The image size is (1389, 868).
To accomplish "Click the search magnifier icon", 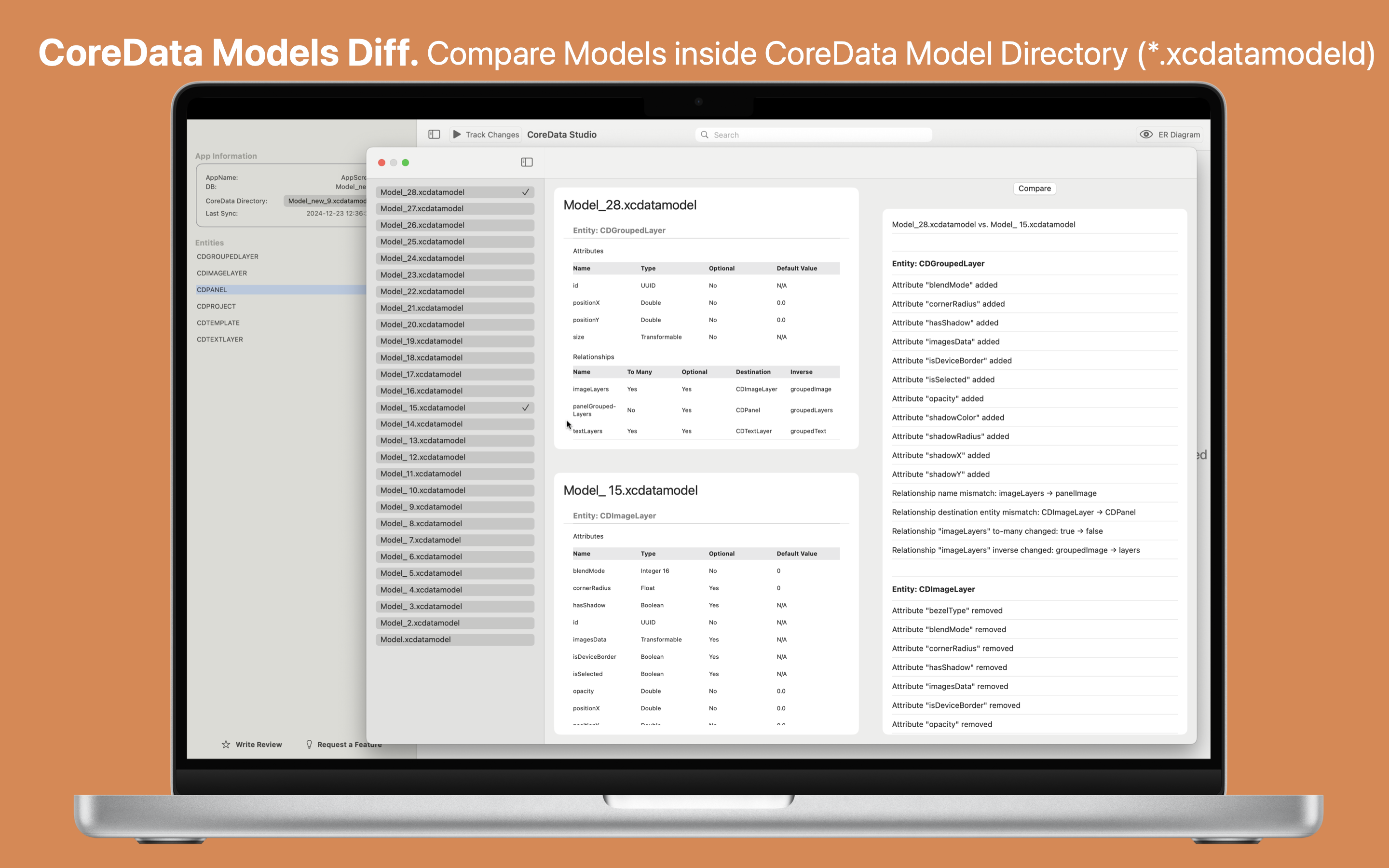I will tap(704, 135).
